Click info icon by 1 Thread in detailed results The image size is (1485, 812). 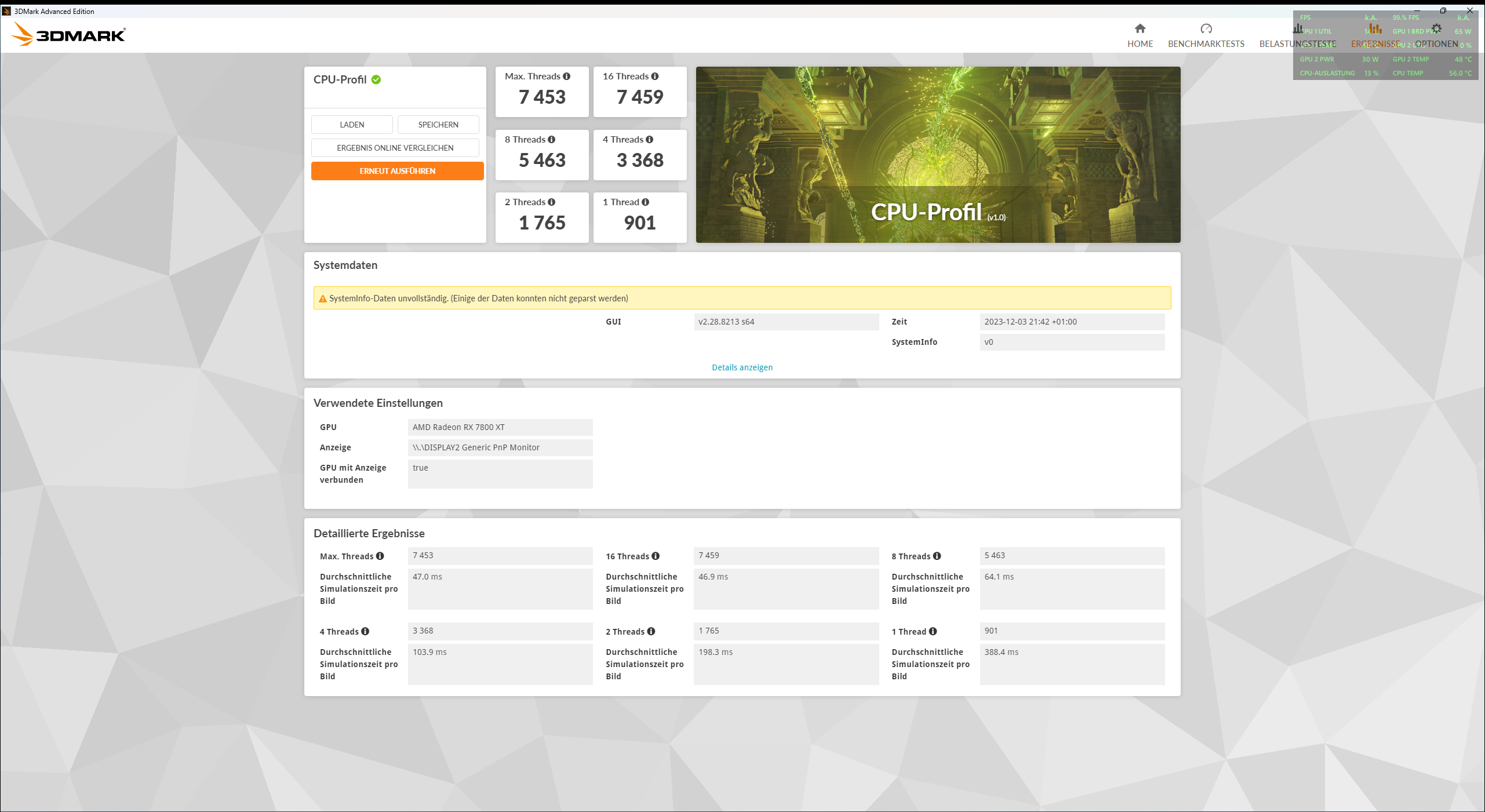pyautogui.click(x=933, y=631)
